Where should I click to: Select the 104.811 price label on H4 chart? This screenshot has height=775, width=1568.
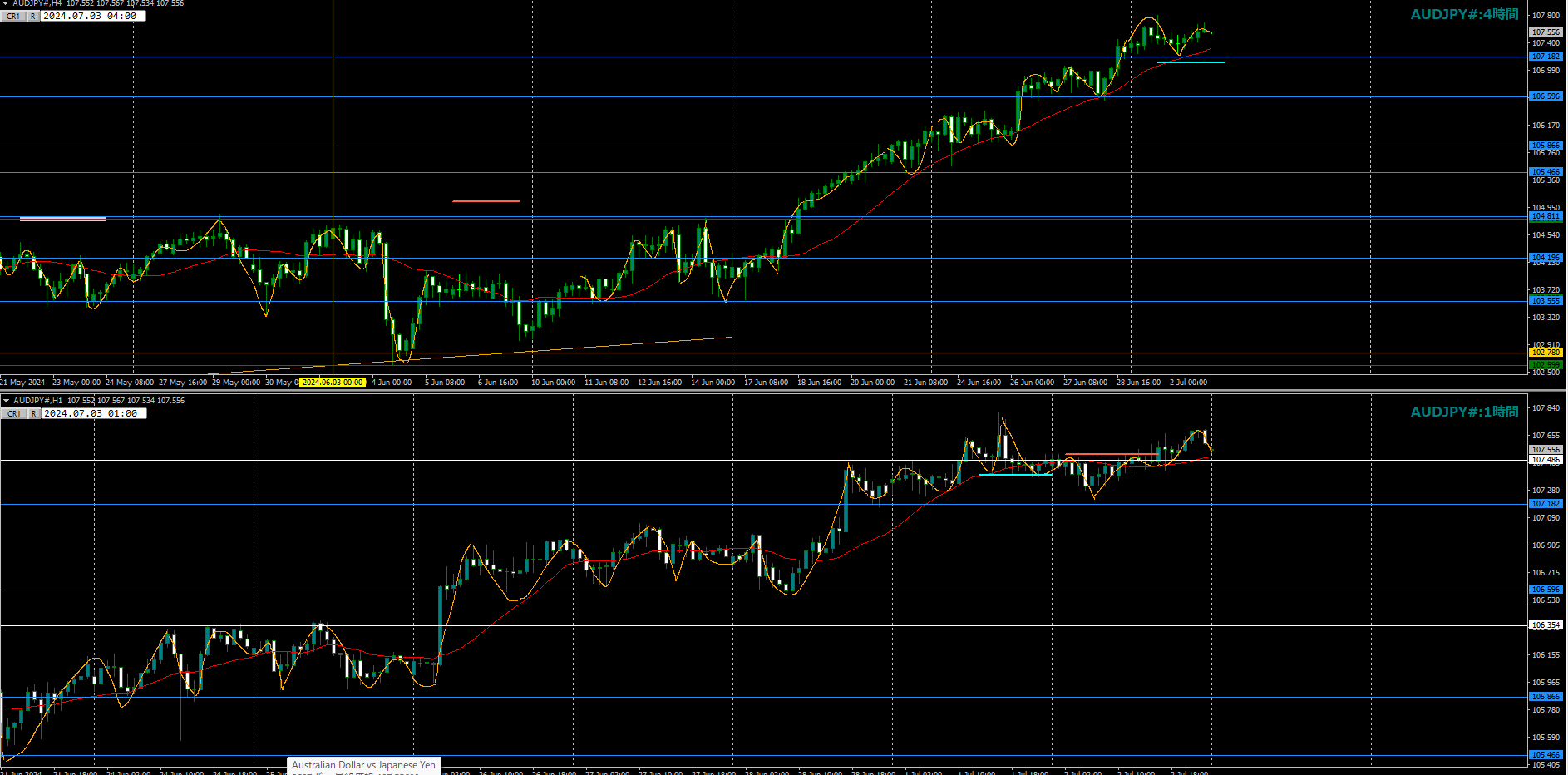click(x=1546, y=216)
